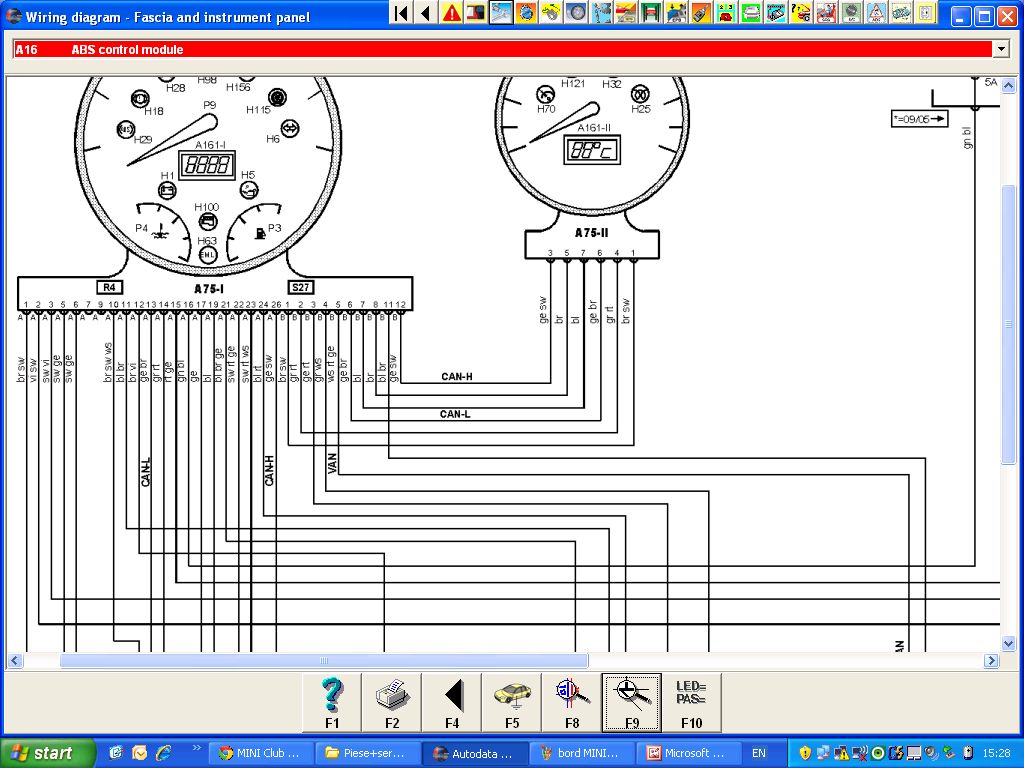The height and width of the screenshot is (768, 1024).
Task: Click the previous page arrow in top toolbar
Action: point(426,13)
